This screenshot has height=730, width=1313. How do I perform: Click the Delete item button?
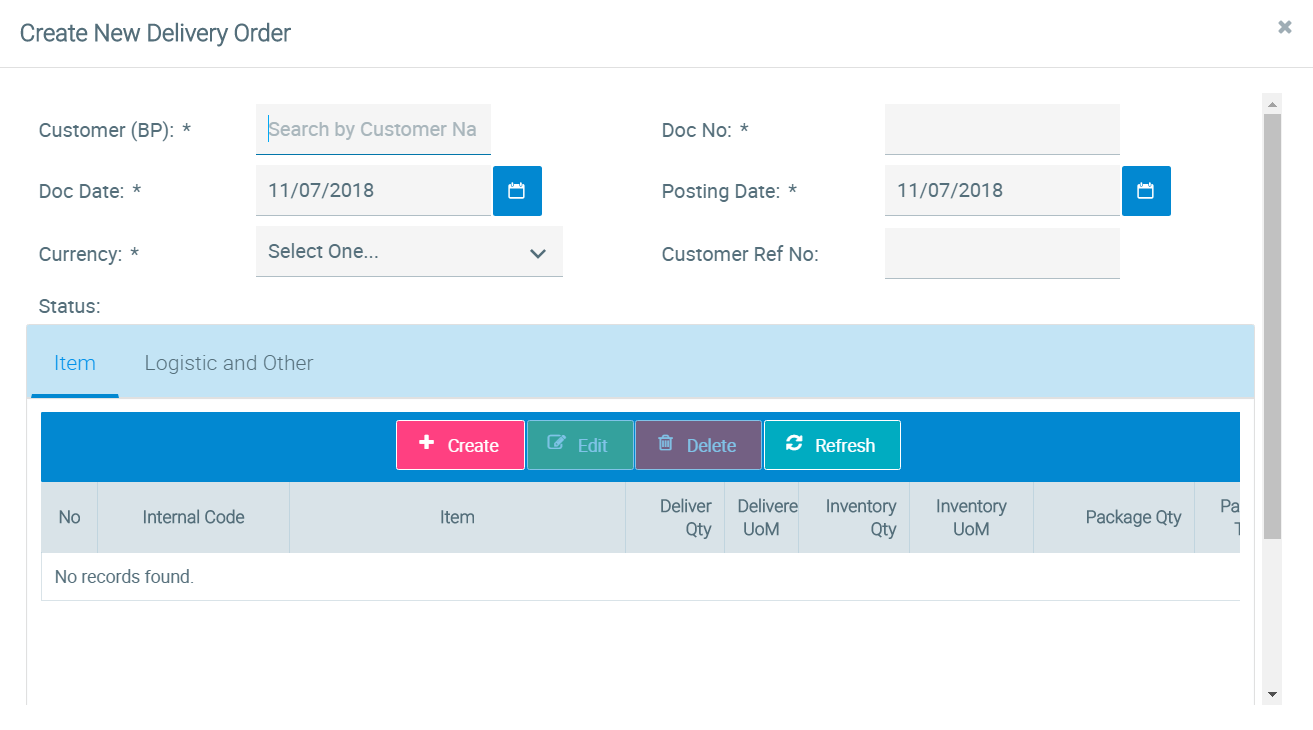coord(698,445)
